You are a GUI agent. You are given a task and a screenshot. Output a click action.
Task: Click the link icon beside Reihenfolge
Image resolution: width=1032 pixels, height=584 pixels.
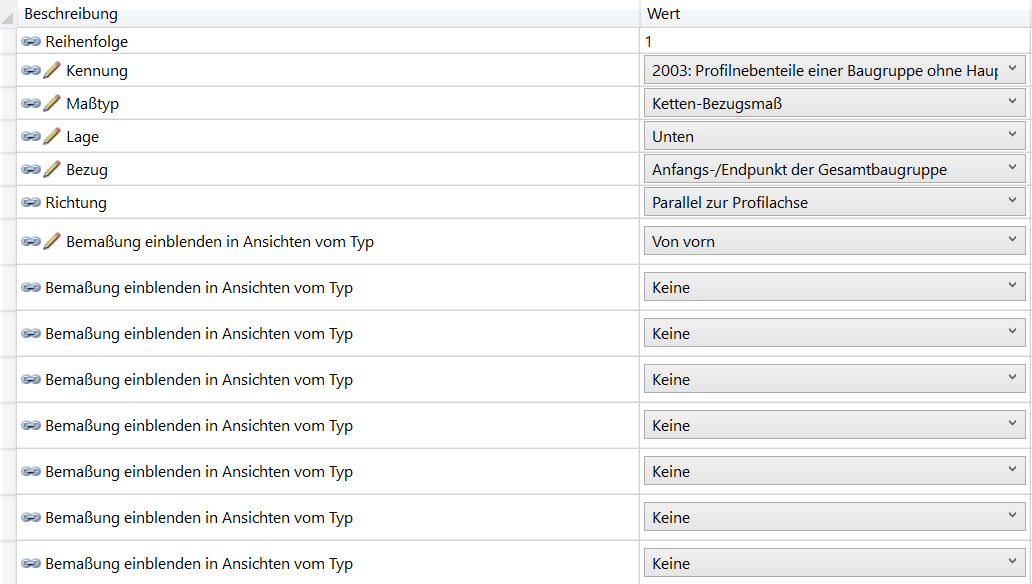tap(30, 41)
